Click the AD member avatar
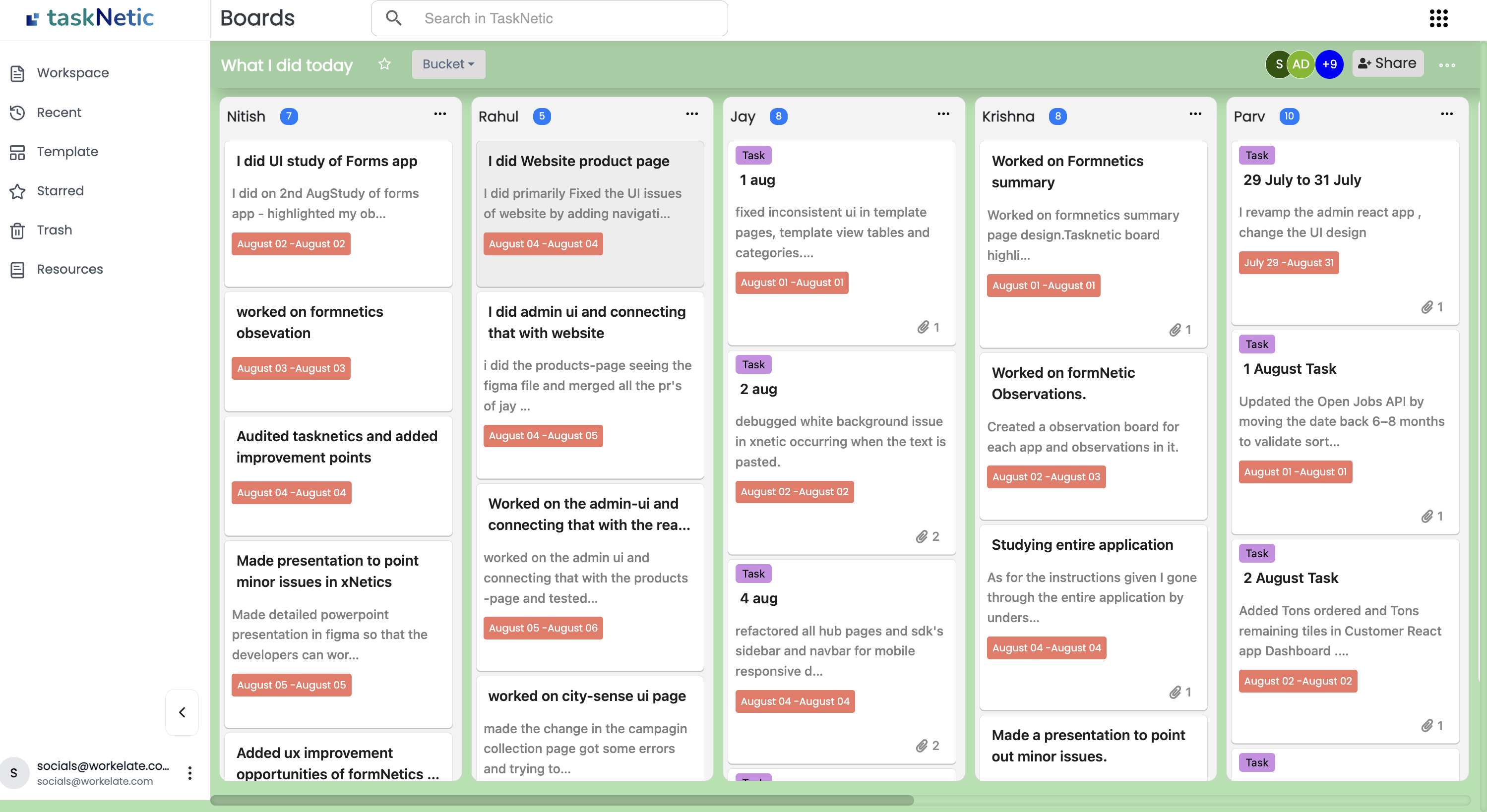 click(x=1301, y=64)
